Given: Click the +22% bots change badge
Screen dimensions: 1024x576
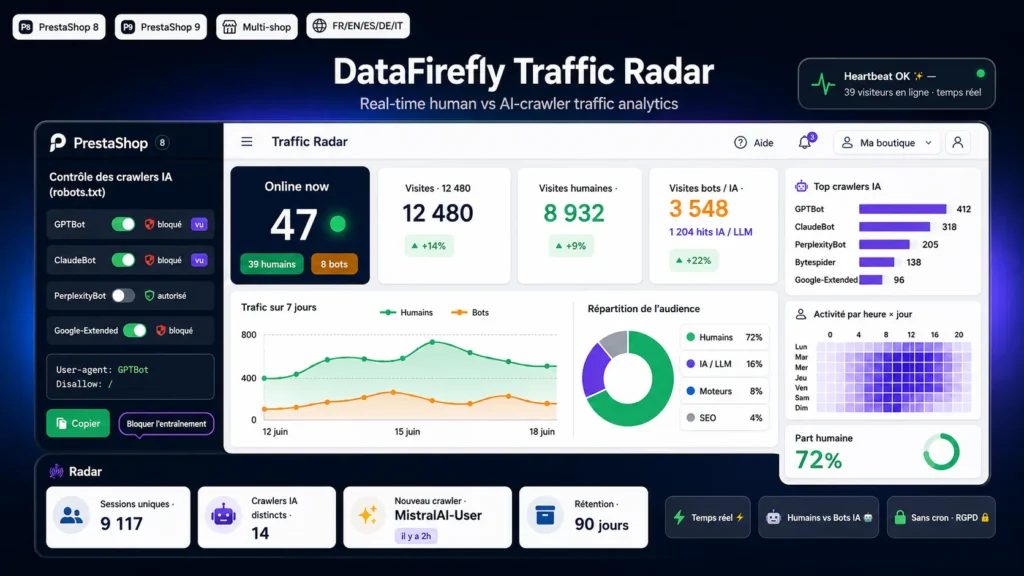Looking at the screenshot, I should click(x=693, y=260).
